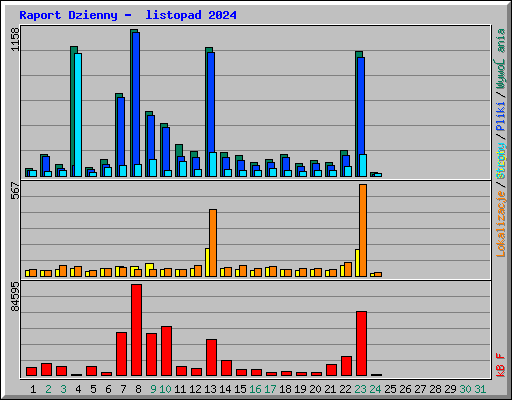Click the blue files bar for day 13
The height and width of the screenshot is (400, 512).
click(211, 103)
